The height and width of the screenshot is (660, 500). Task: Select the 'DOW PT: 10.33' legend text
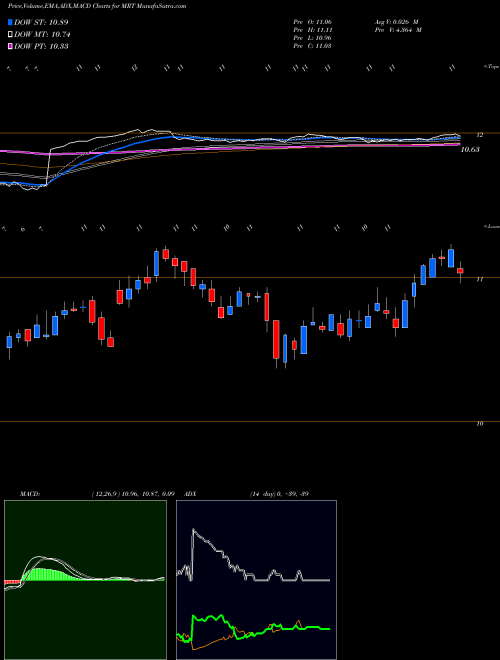[x=41, y=46]
